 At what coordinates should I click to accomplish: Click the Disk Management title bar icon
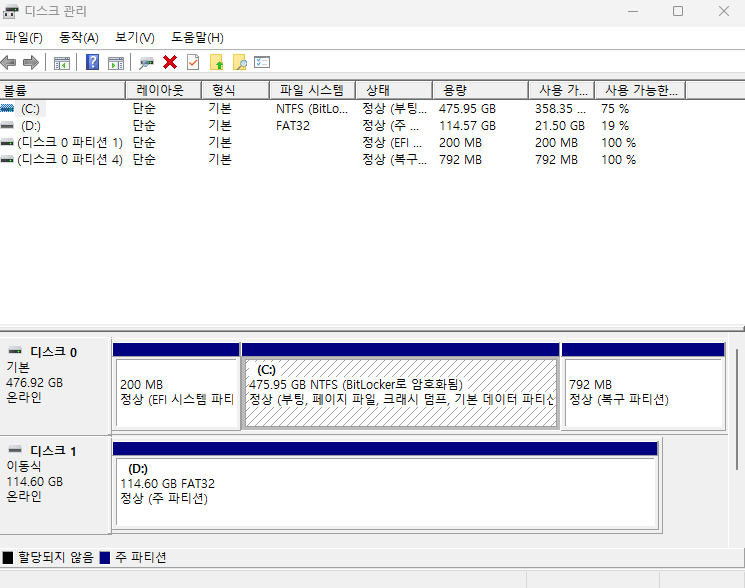tap(10, 11)
